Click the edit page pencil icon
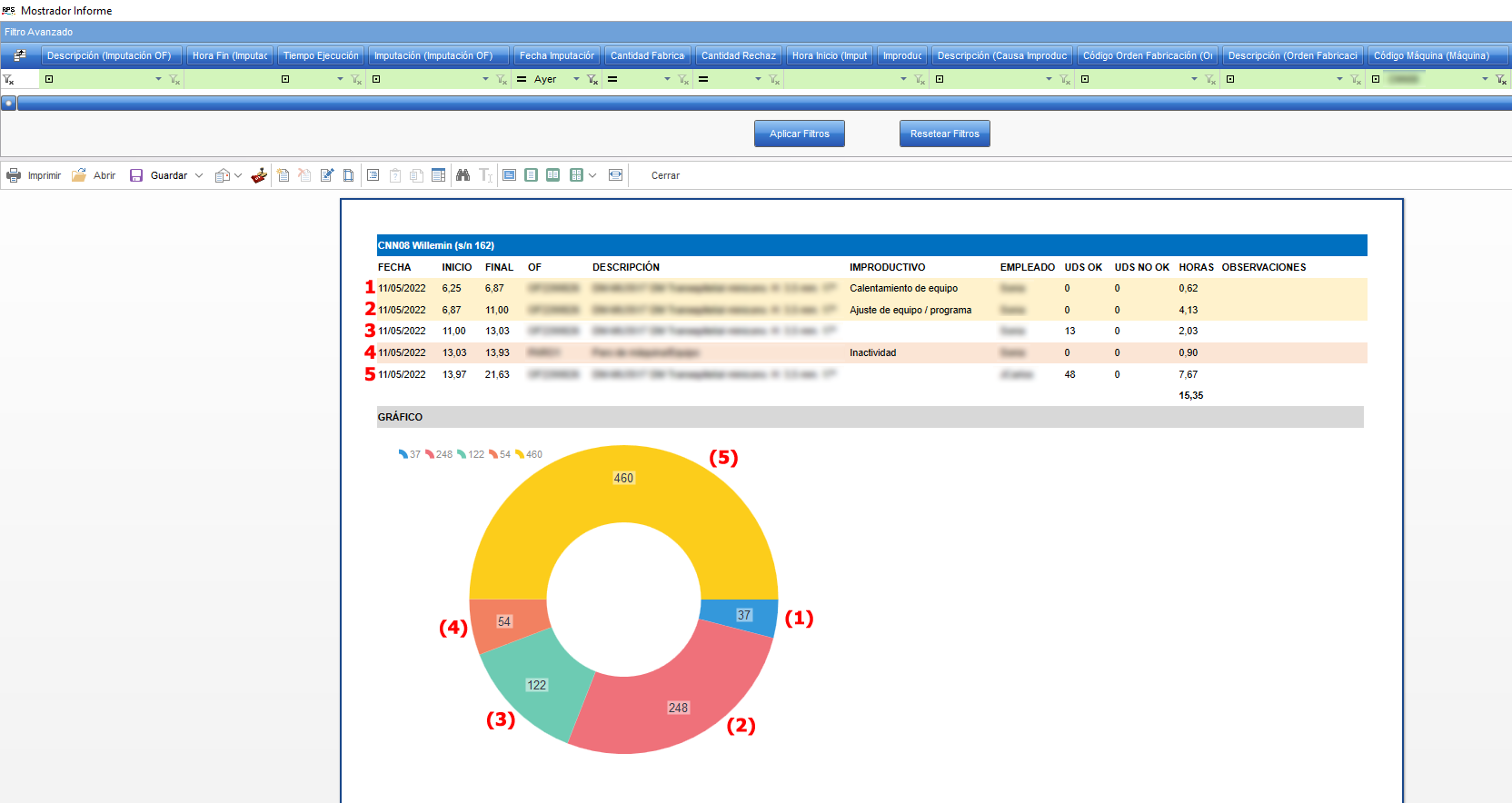This screenshot has width=1512, height=803. click(x=327, y=175)
